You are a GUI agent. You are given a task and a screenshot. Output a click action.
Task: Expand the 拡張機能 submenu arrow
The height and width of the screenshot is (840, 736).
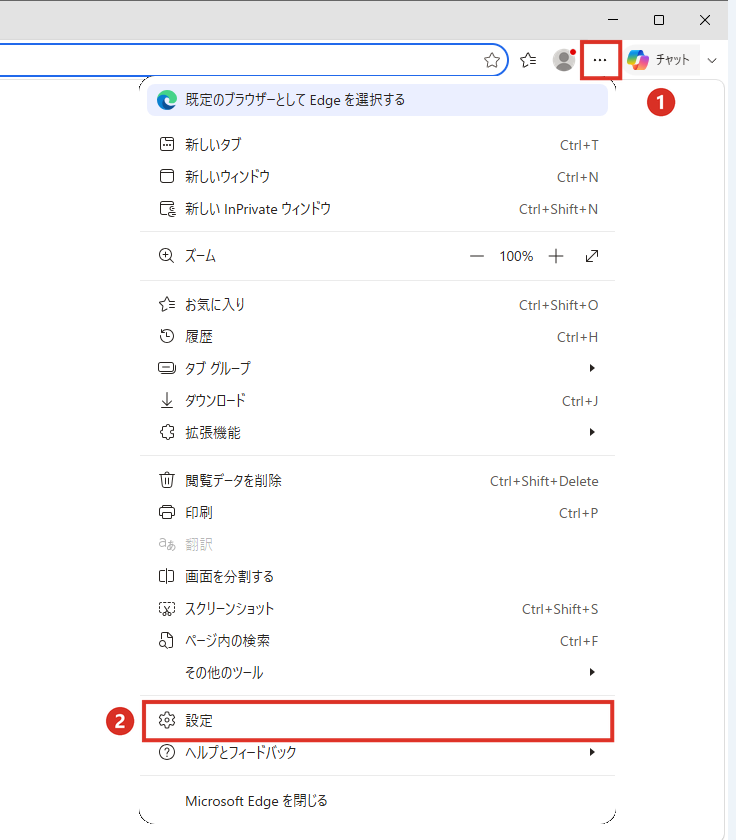[592, 432]
